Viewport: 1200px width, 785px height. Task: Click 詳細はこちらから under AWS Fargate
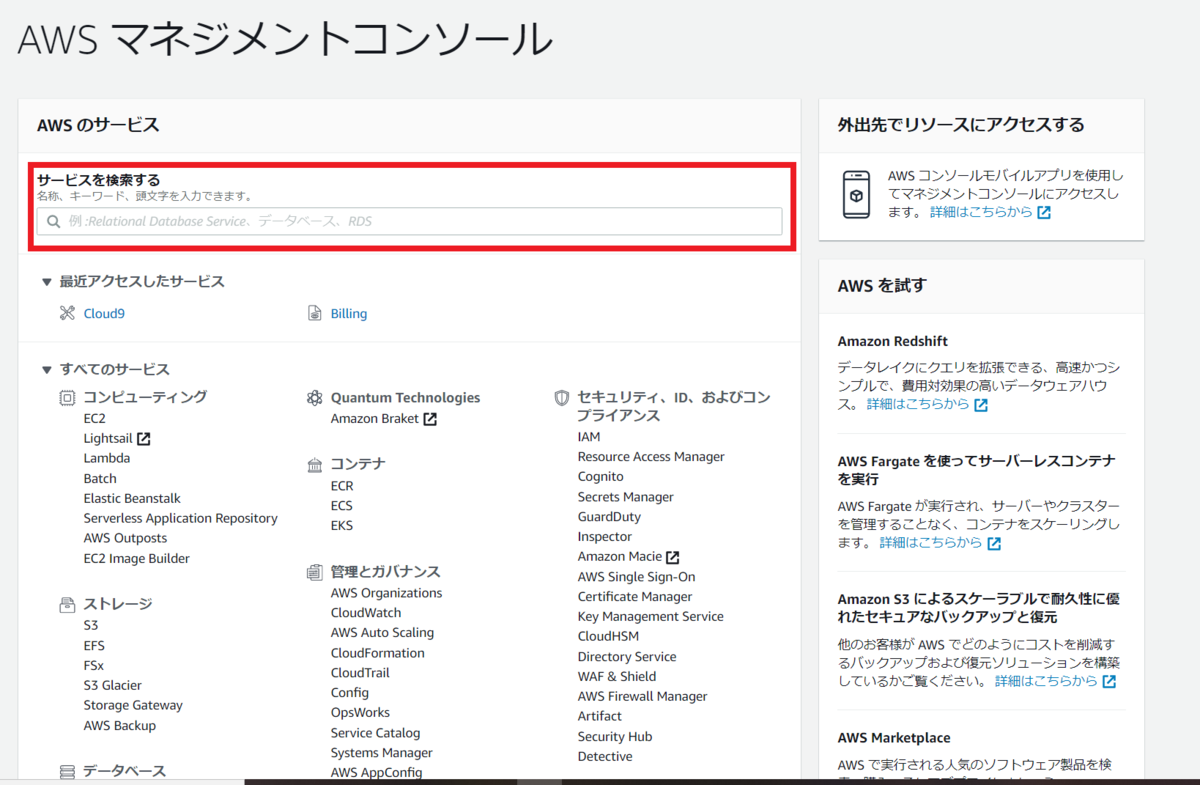point(931,542)
